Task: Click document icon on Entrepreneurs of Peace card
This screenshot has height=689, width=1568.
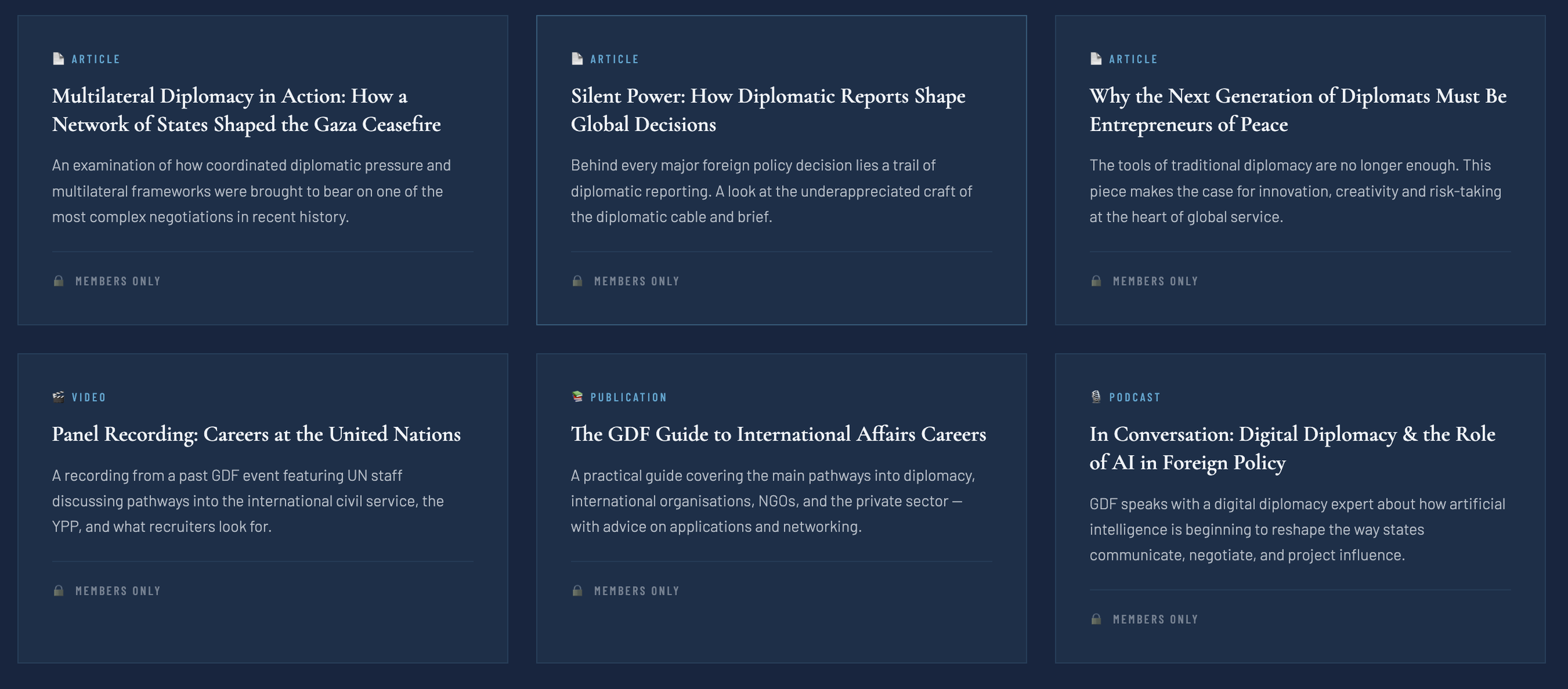Action: (x=1096, y=59)
